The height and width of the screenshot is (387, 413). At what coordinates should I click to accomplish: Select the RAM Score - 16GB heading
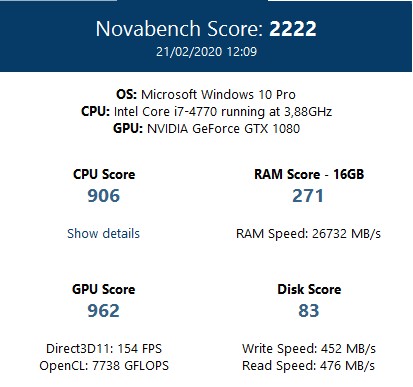click(309, 174)
